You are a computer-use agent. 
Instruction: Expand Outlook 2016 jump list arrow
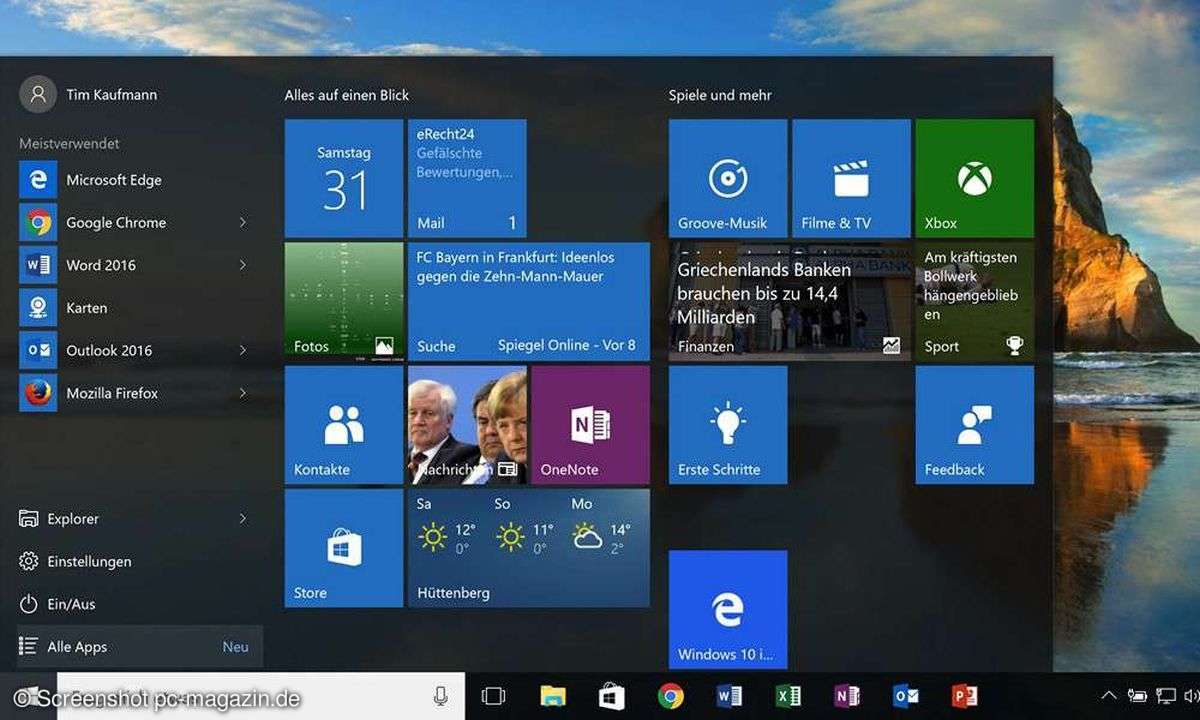tap(243, 351)
